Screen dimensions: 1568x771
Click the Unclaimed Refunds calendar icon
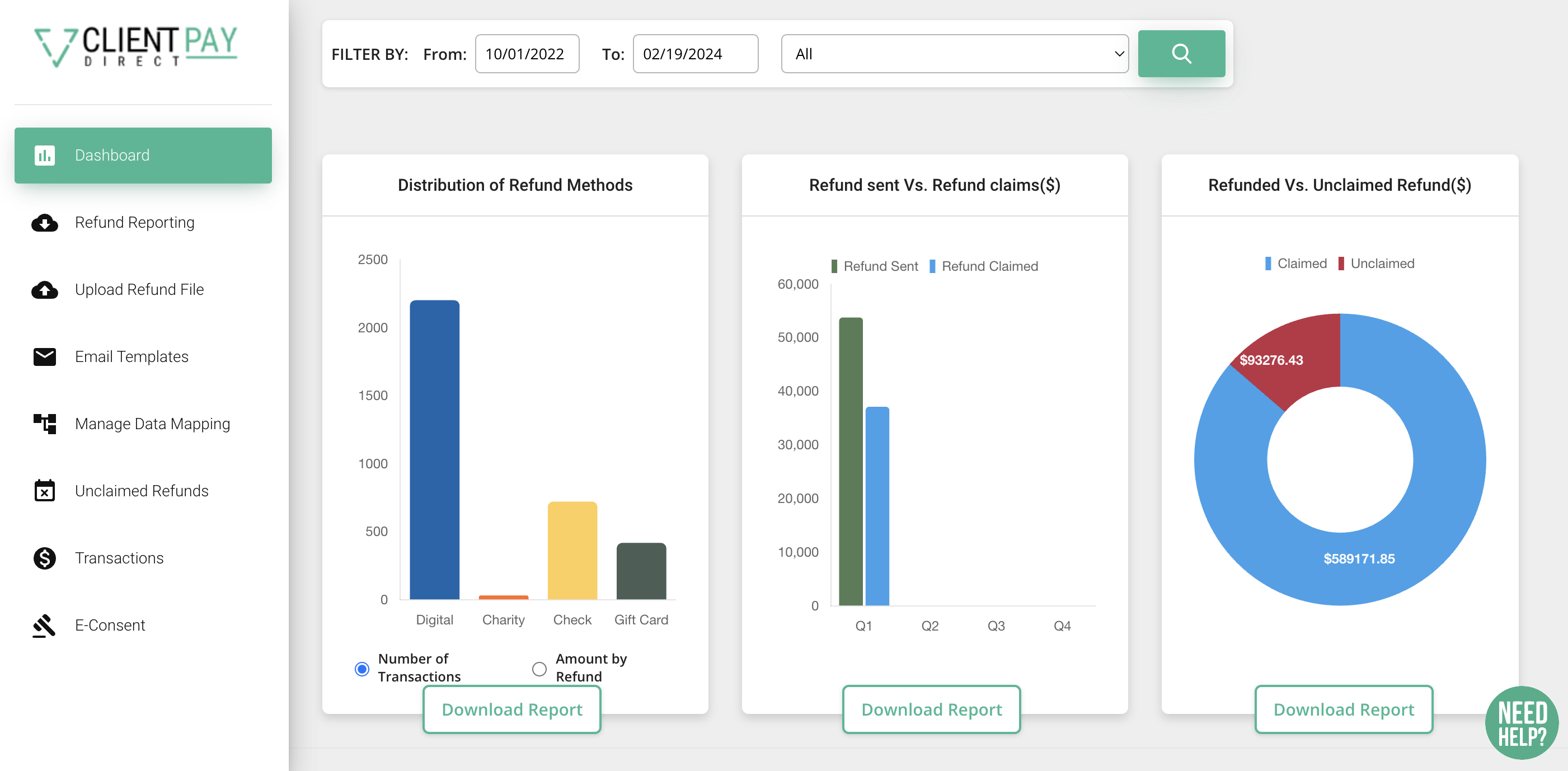[x=44, y=491]
